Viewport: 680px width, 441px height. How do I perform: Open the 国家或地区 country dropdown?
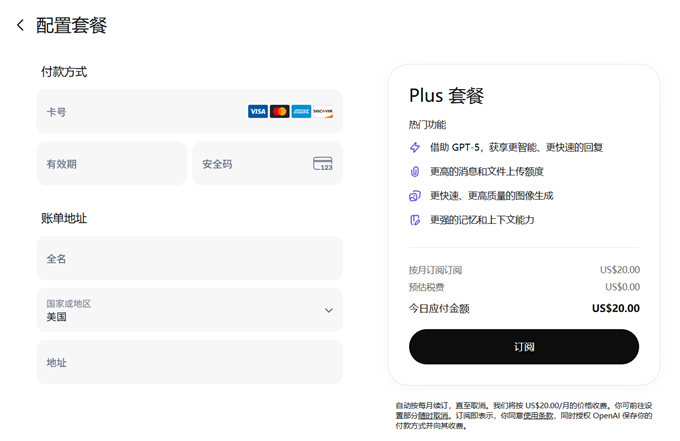point(180,310)
